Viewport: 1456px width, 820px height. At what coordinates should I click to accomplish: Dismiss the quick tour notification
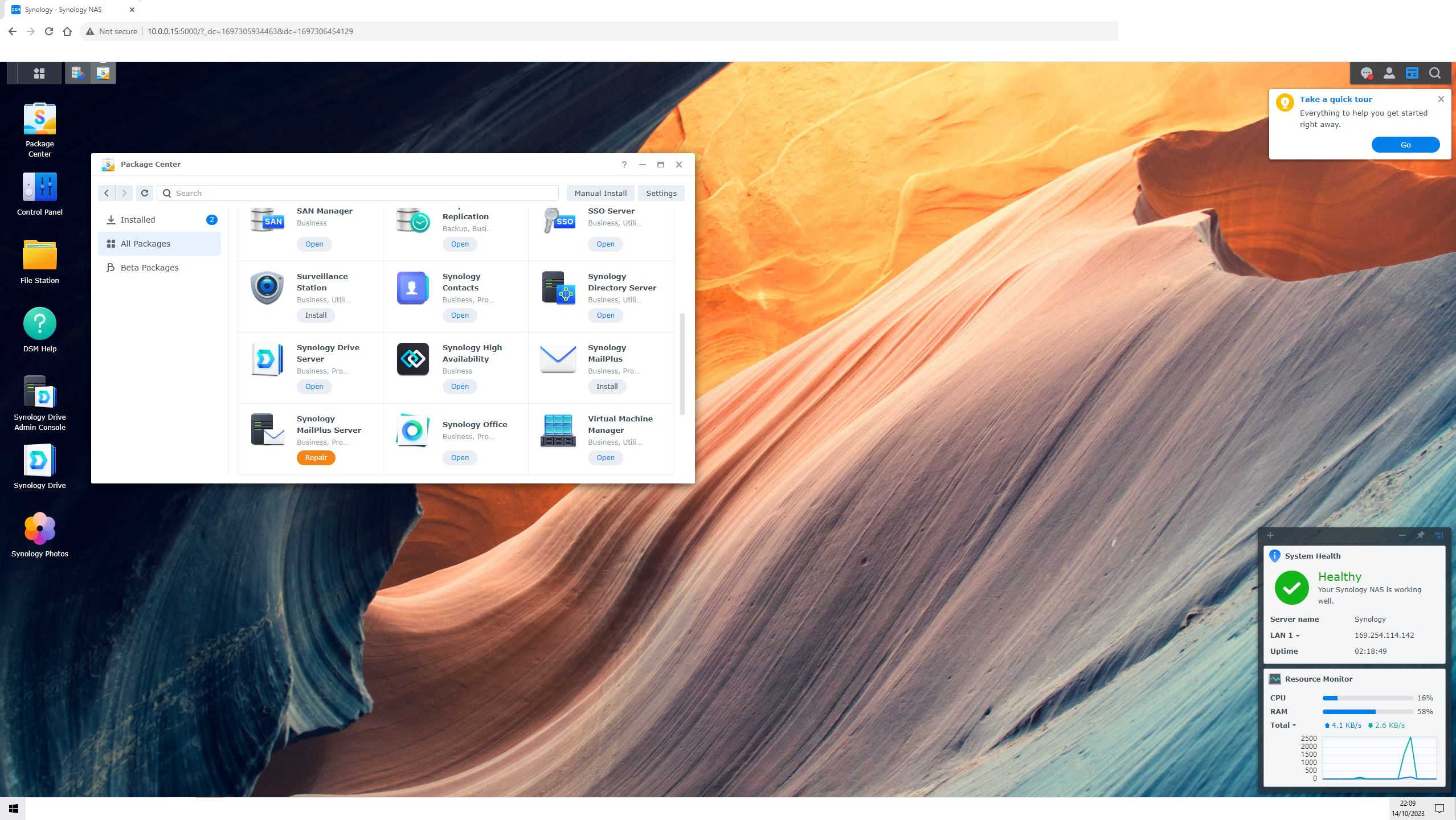pyautogui.click(x=1441, y=99)
